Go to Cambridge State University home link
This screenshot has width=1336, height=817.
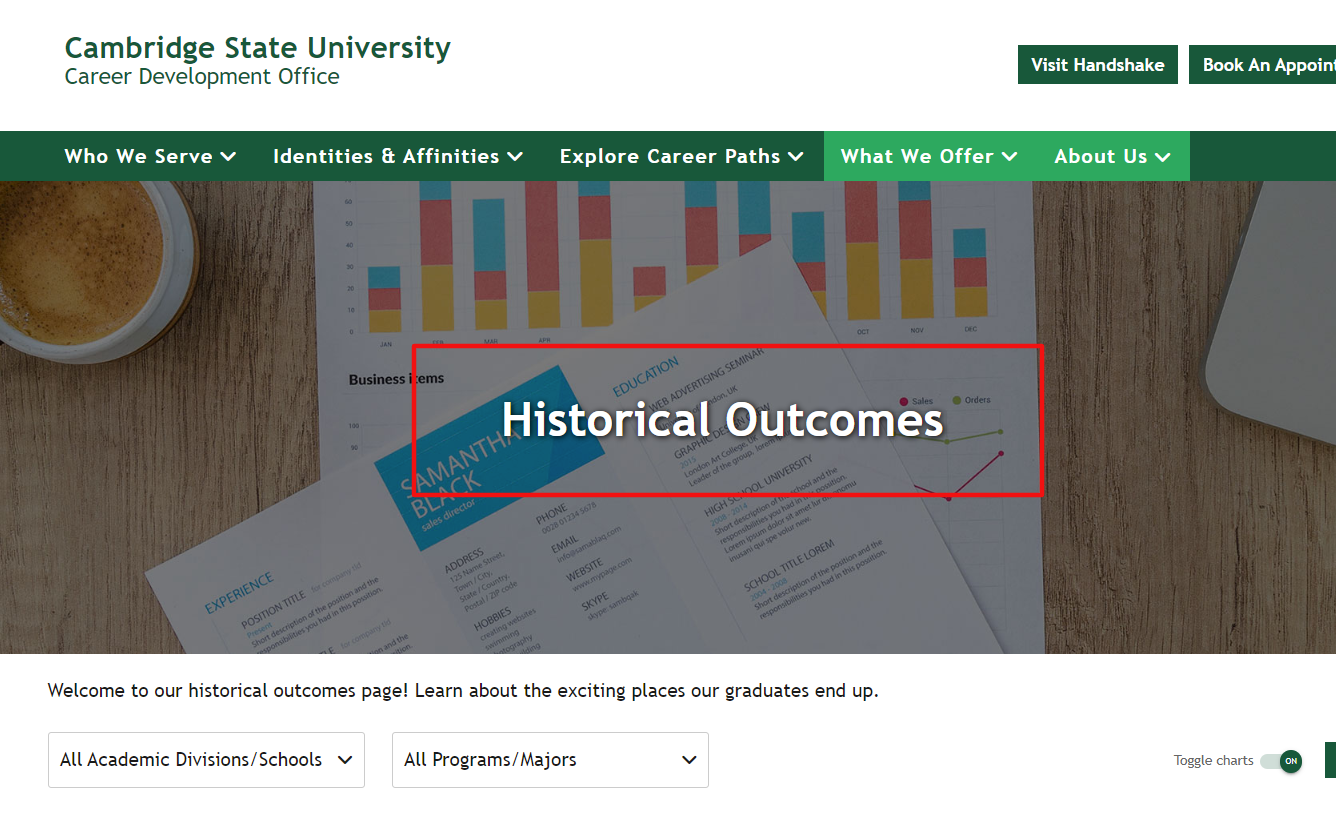click(x=257, y=48)
